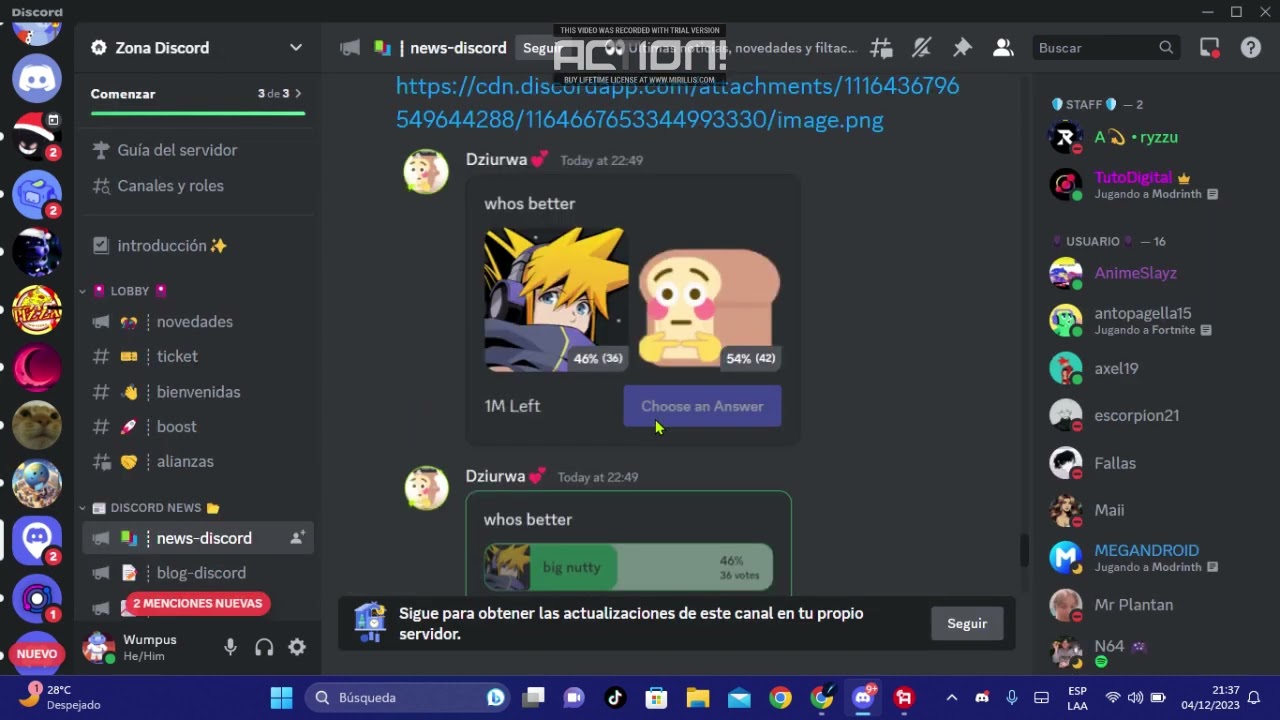Viewport: 1280px width, 720px height.
Task: Select the news-discord channel
Action: (197, 538)
